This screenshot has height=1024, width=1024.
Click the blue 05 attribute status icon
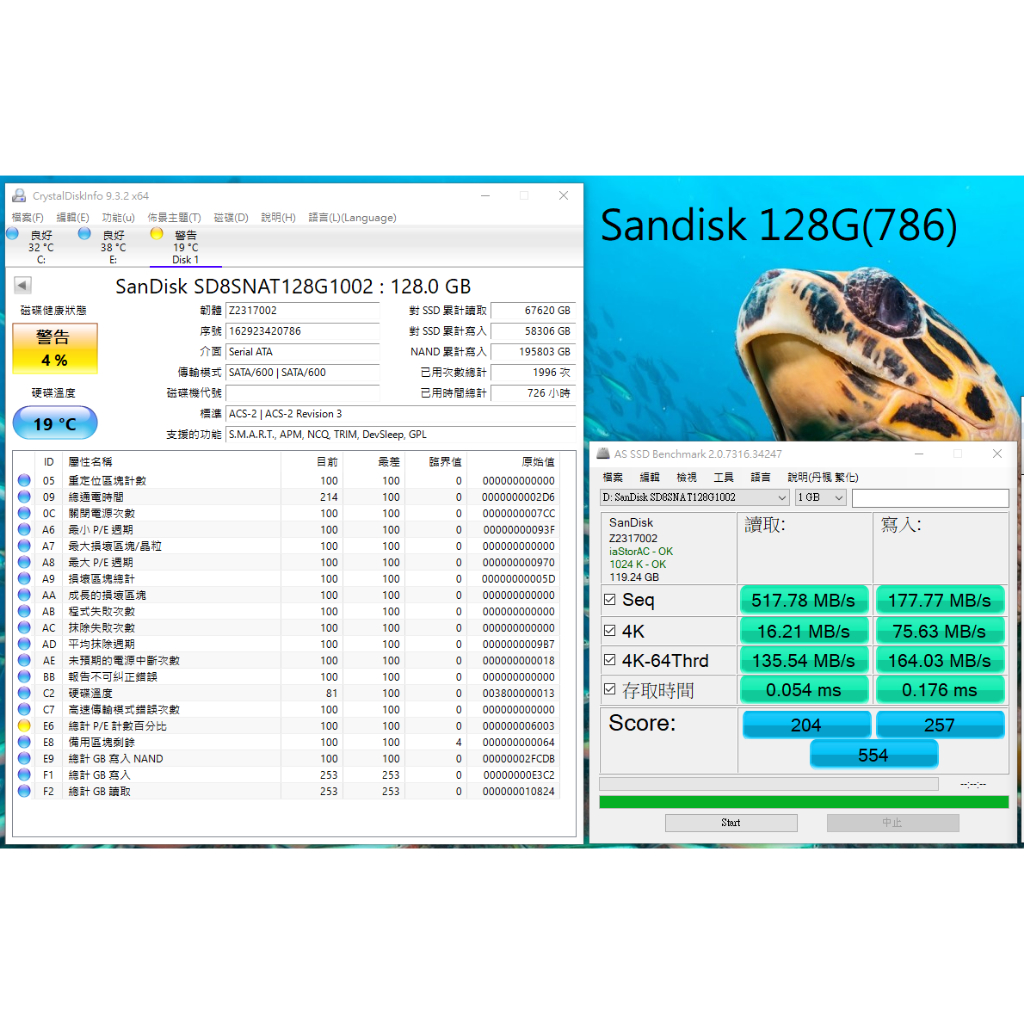tap(24, 481)
